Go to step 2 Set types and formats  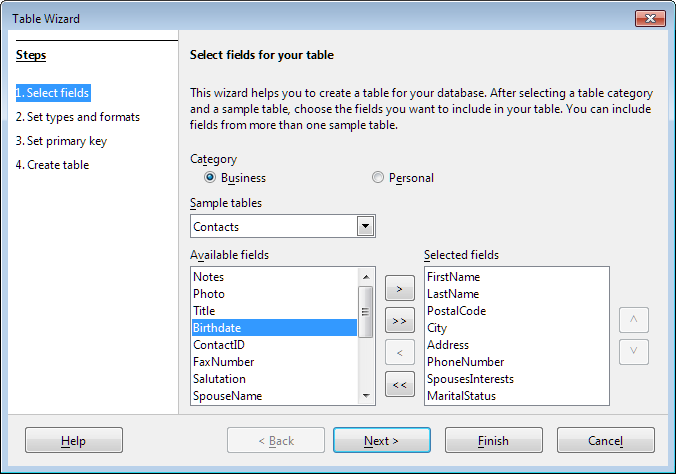click(78, 117)
